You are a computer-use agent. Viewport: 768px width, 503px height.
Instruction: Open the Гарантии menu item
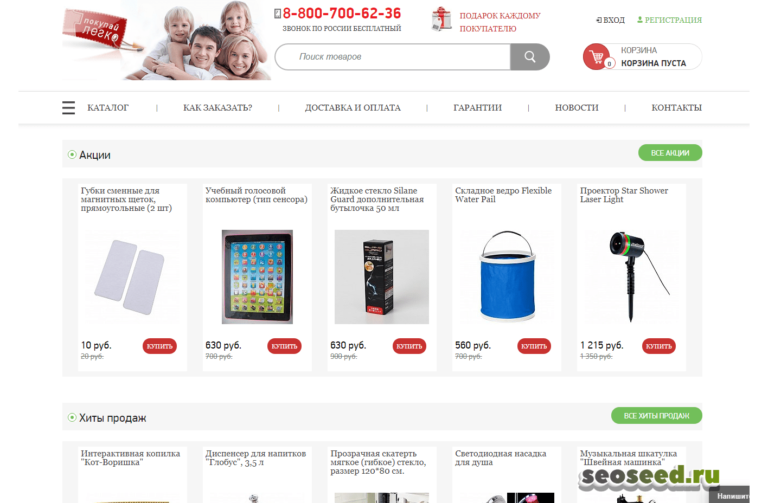[478, 108]
